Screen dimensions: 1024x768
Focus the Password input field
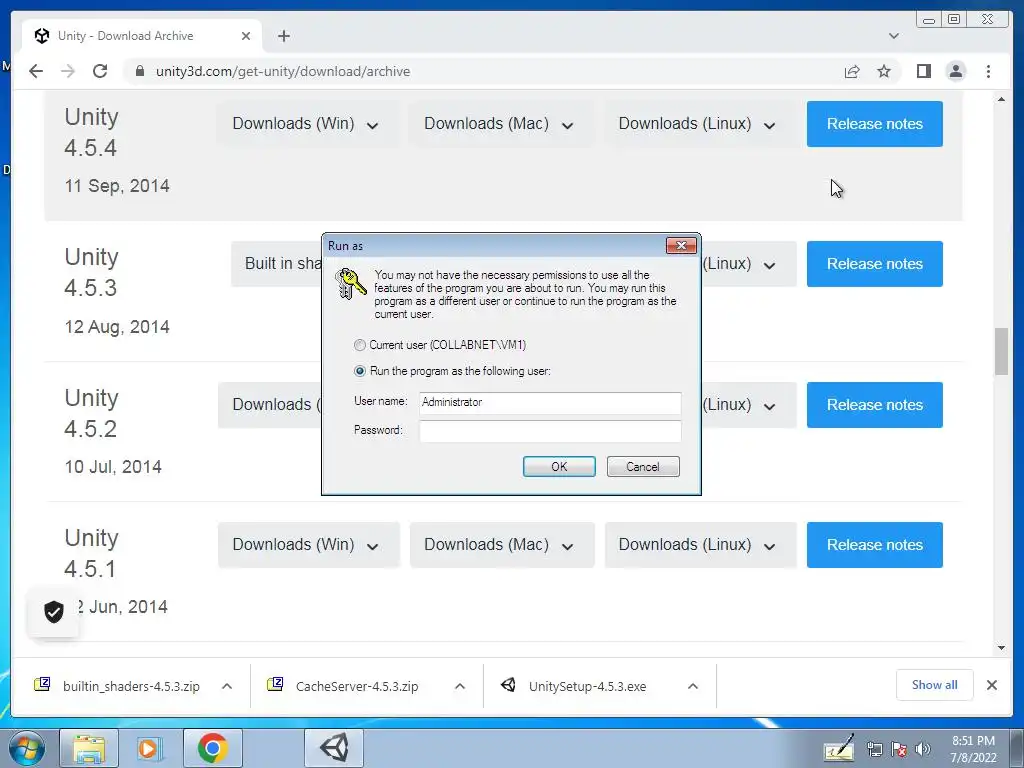tap(550, 431)
